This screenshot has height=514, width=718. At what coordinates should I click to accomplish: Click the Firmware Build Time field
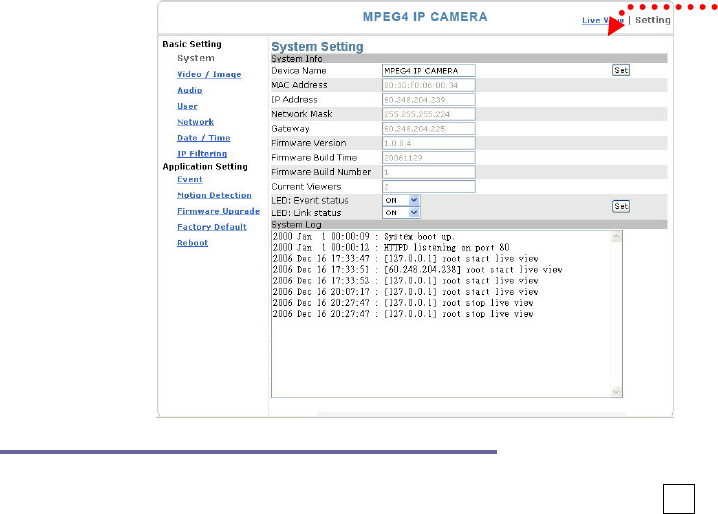point(429,158)
